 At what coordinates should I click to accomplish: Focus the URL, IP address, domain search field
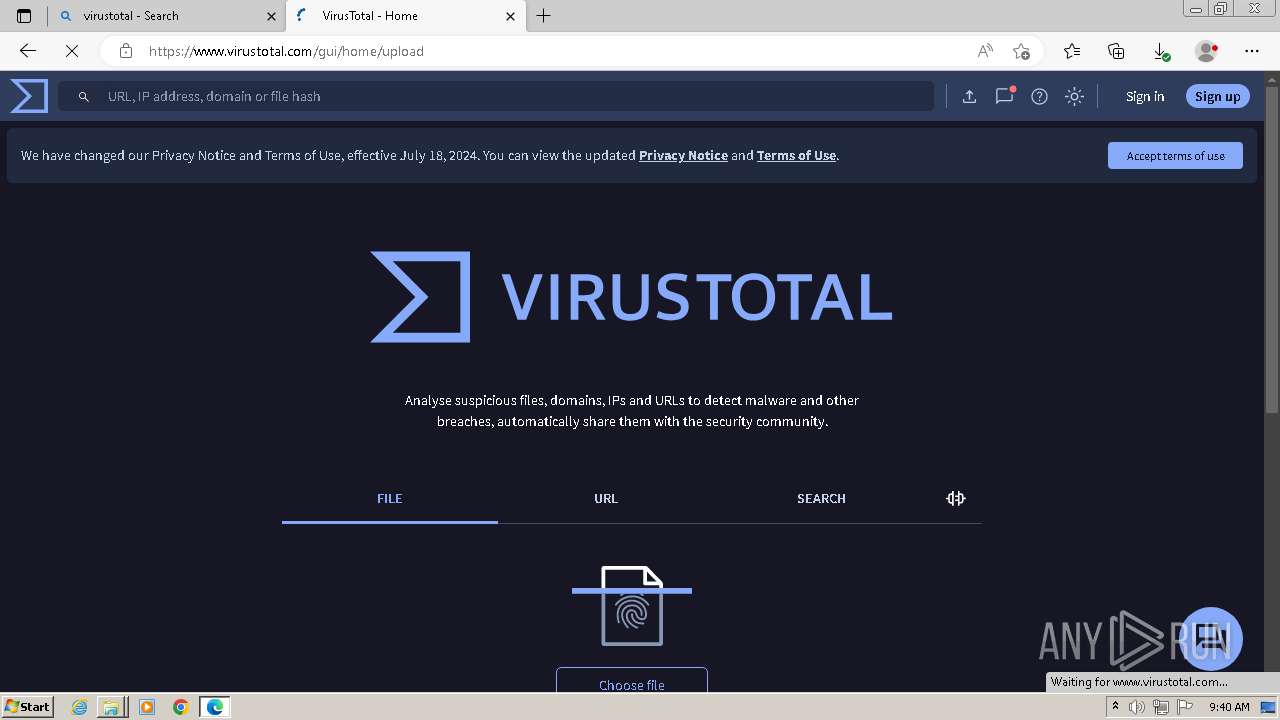[x=496, y=96]
